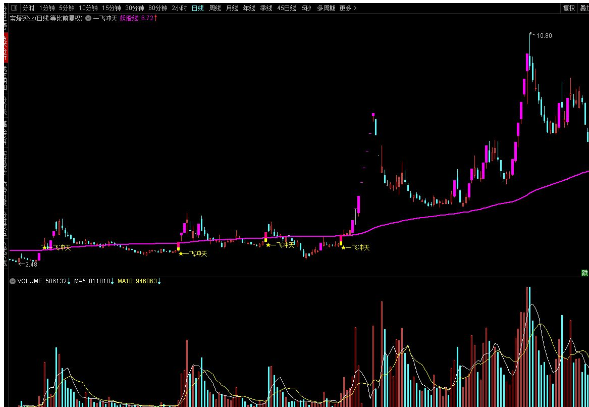Click the square layout icon before 分时
This screenshot has width=589, height=407.
click(x=14, y=8)
